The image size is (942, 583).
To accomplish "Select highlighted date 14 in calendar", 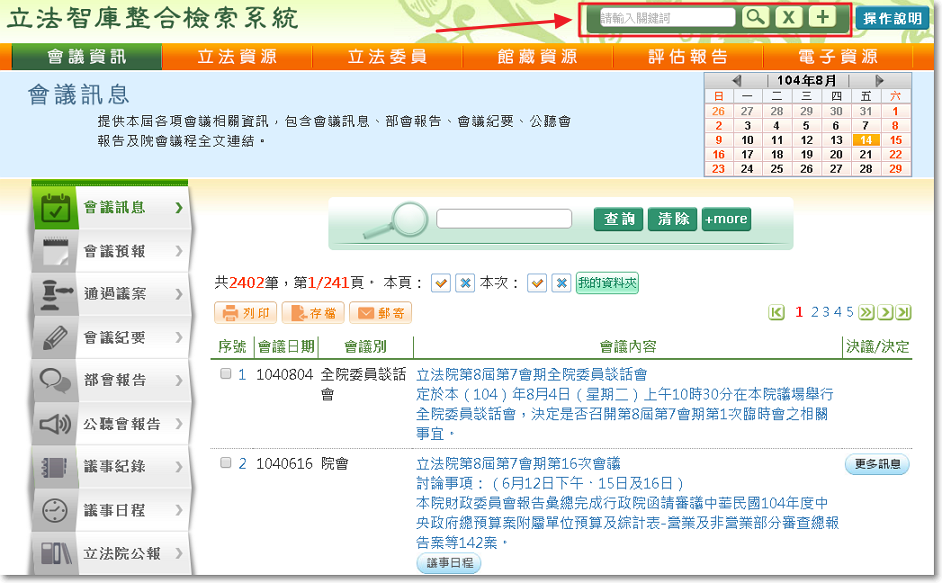I will [x=865, y=140].
